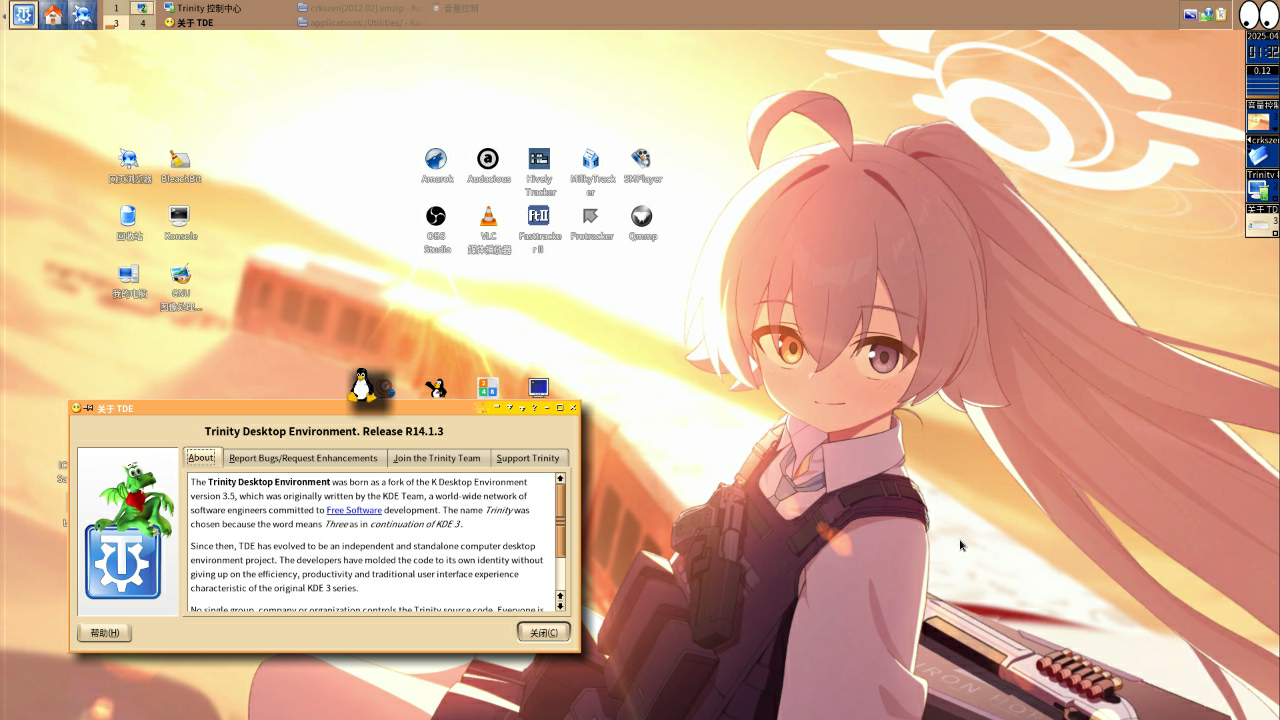The image size is (1280, 720).
Task: Open the OBS Studio desktop icon
Action: 436,230
